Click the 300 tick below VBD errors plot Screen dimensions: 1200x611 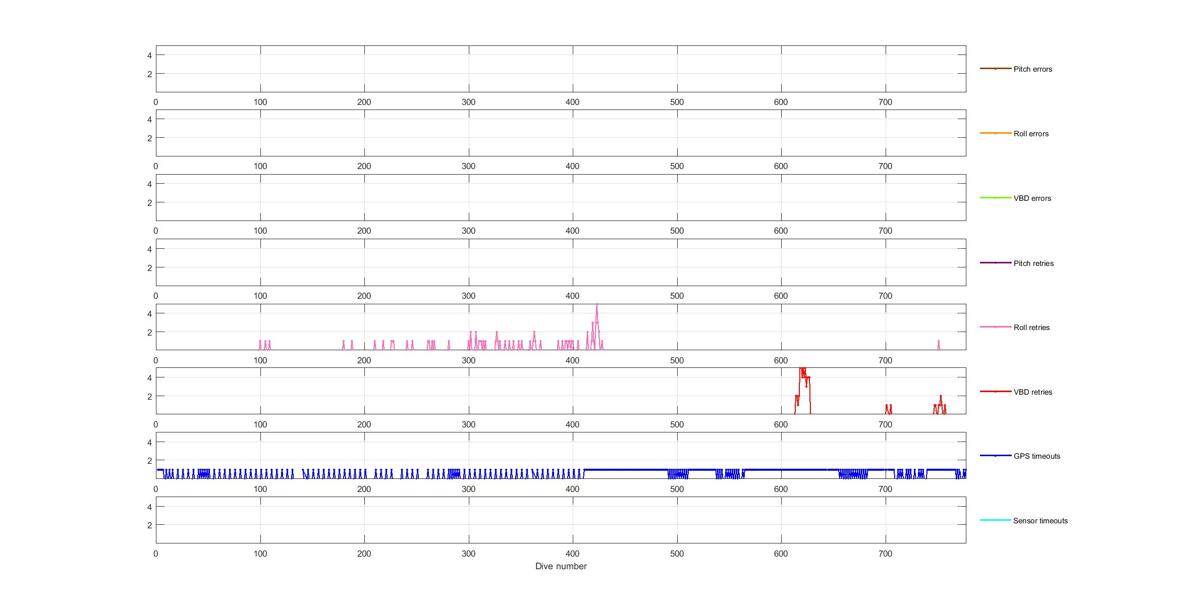tap(469, 231)
